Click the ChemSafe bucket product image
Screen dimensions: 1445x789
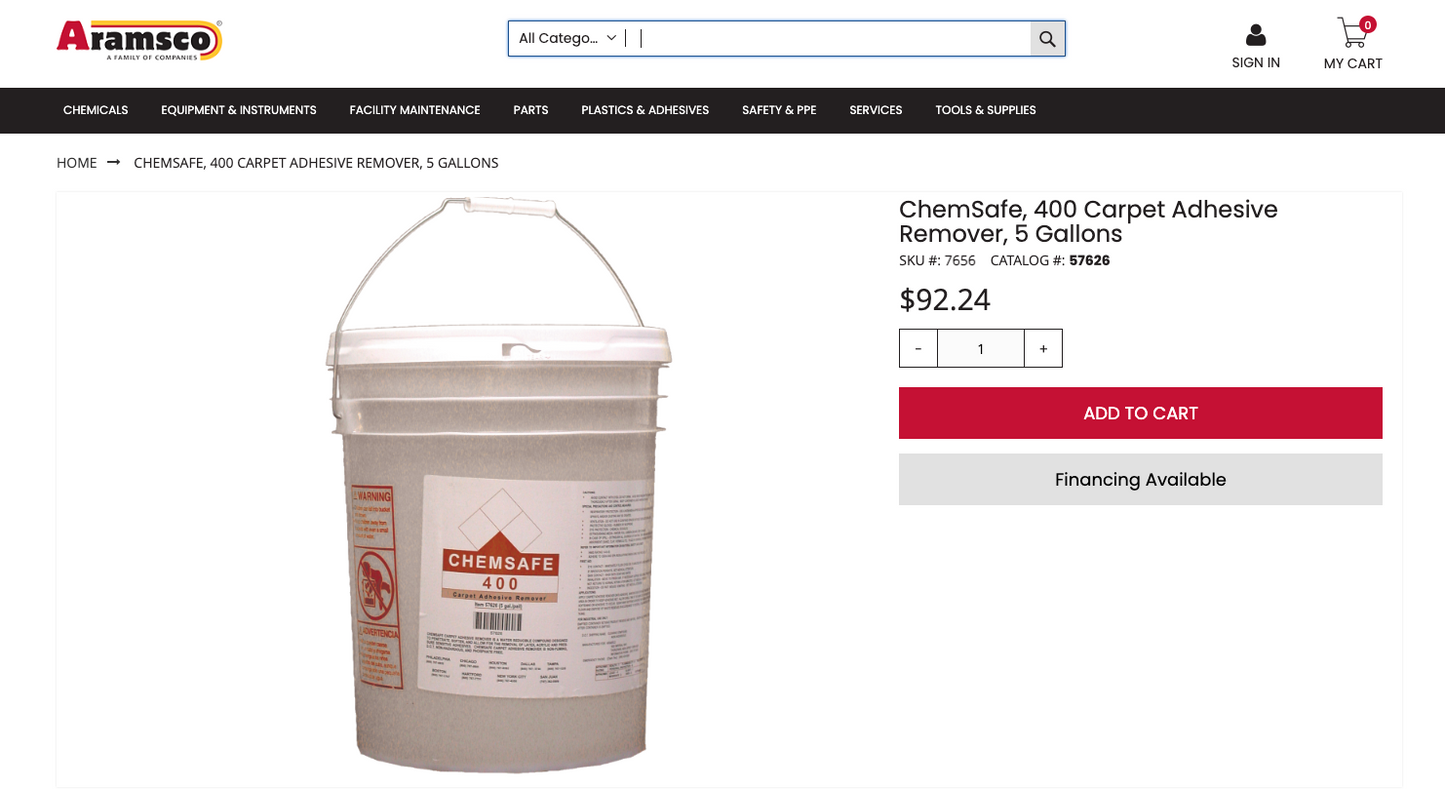pos(500,485)
